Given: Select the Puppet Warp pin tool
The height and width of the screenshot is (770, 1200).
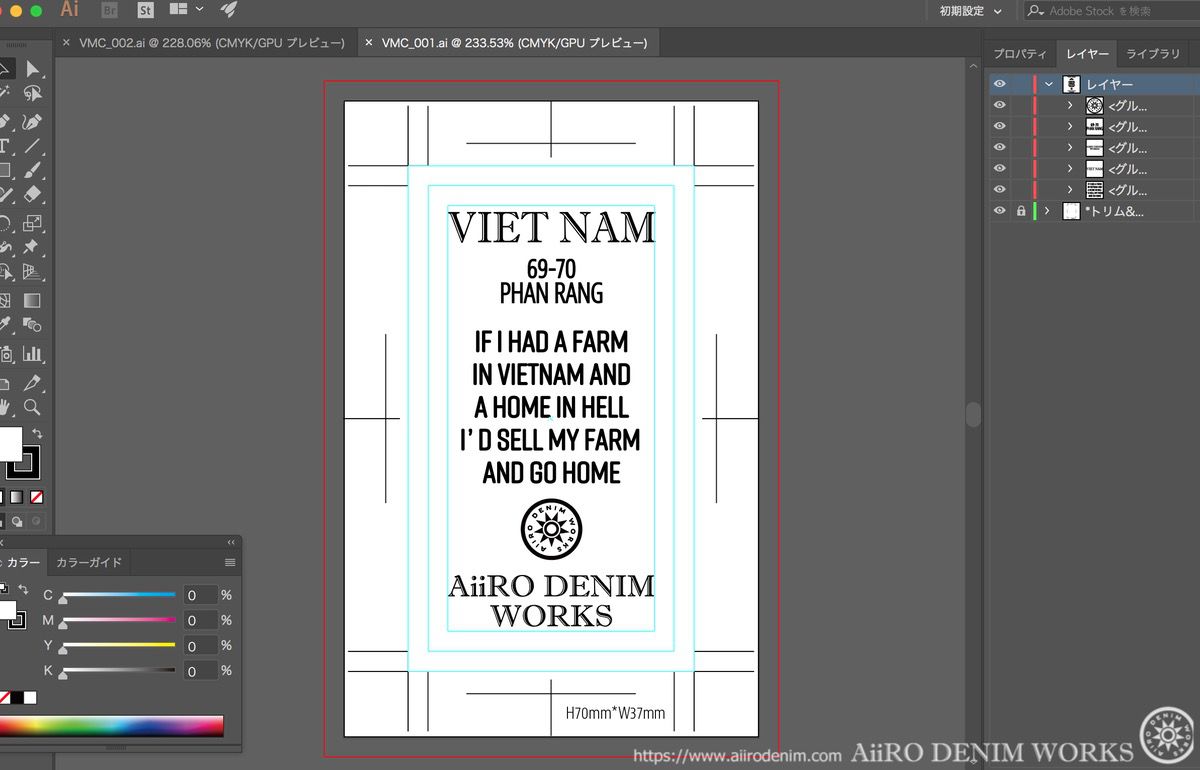Looking at the screenshot, I should pyautogui.click(x=33, y=247).
